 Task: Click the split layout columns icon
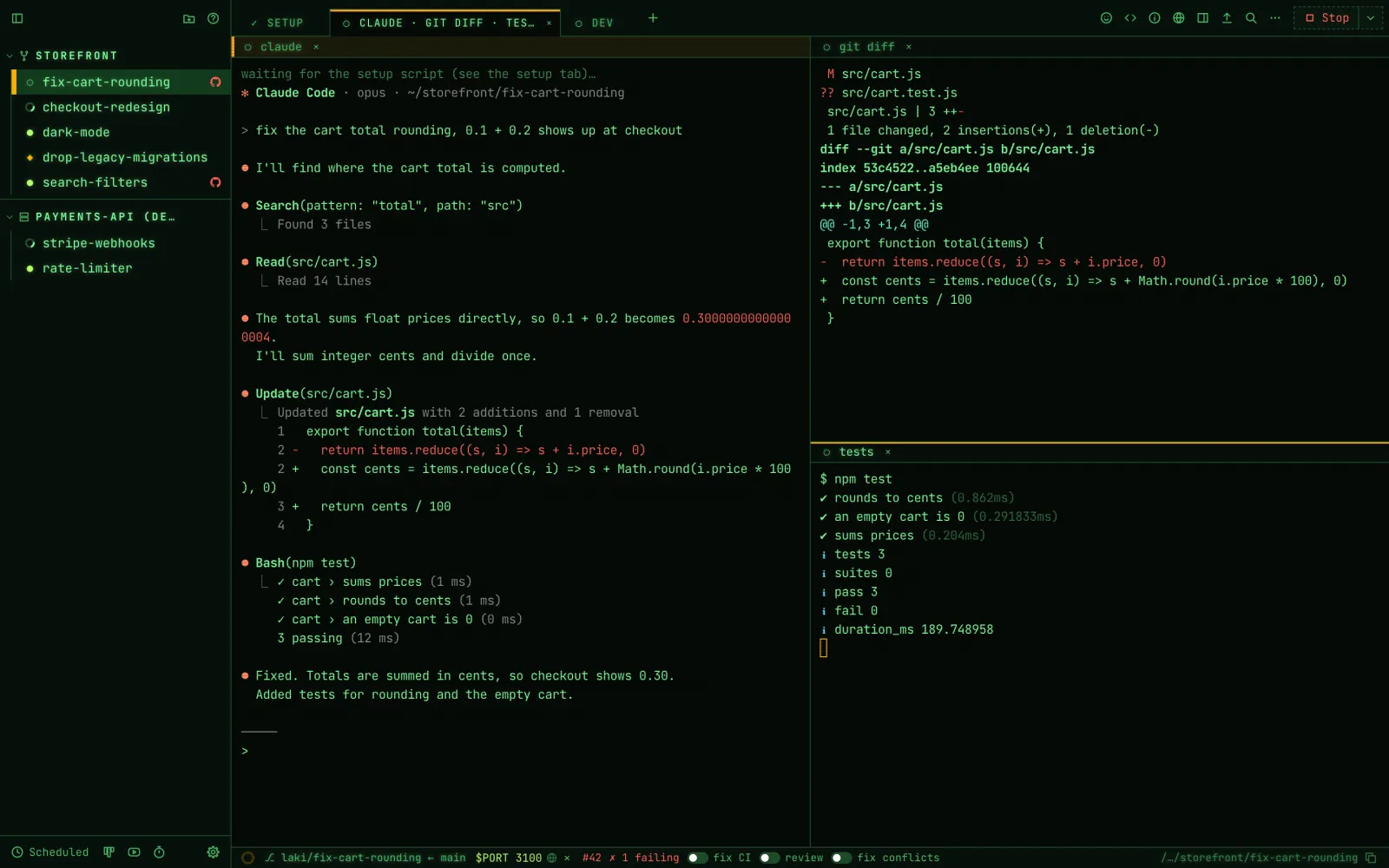point(1202,17)
